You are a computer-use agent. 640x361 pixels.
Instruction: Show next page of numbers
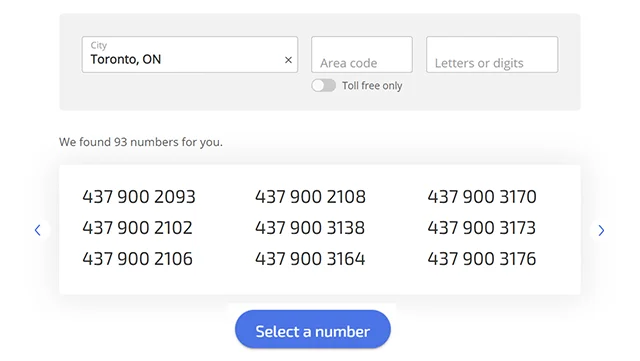point(601,230)
